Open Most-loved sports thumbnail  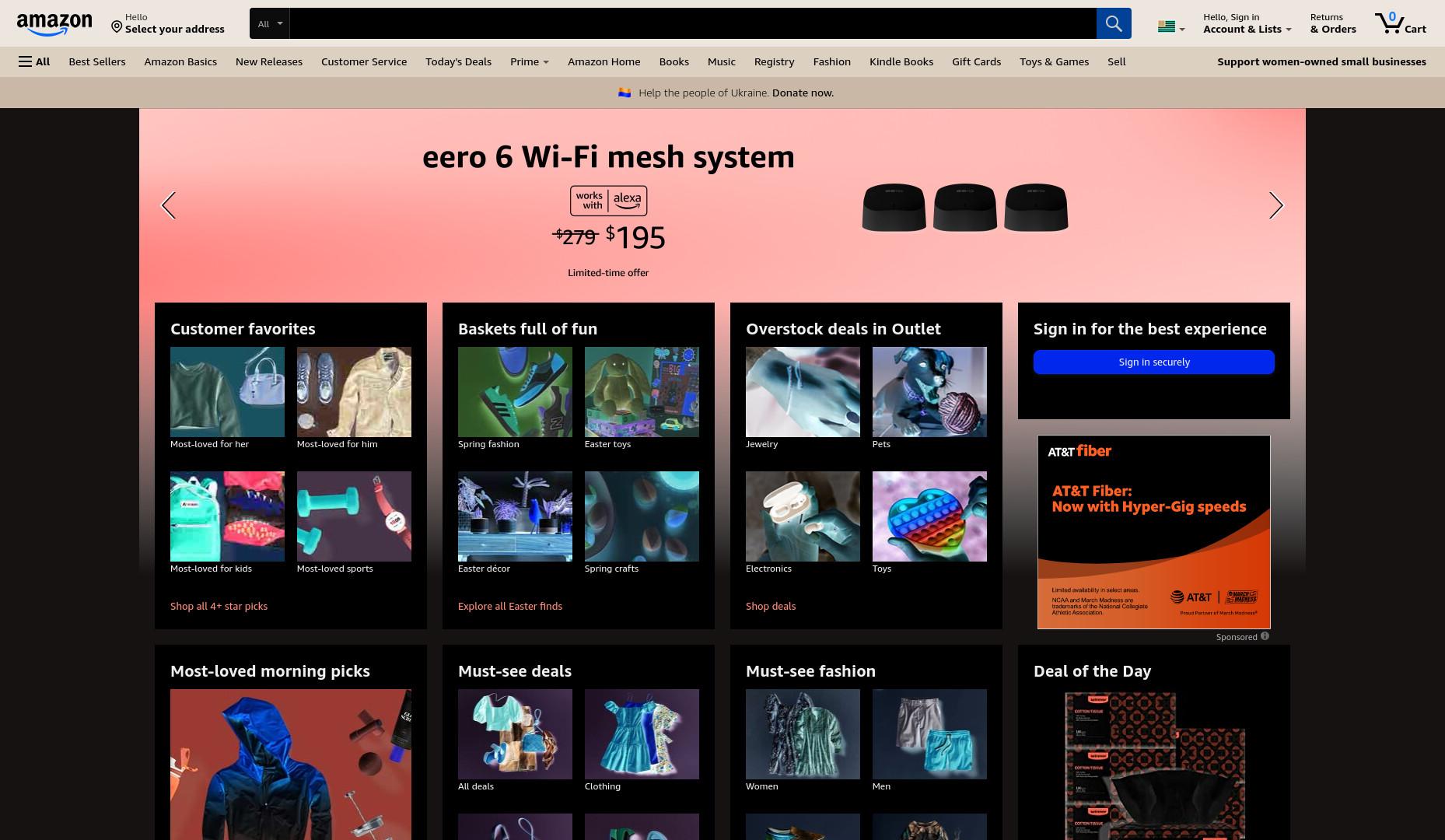[x=354, y=516]
